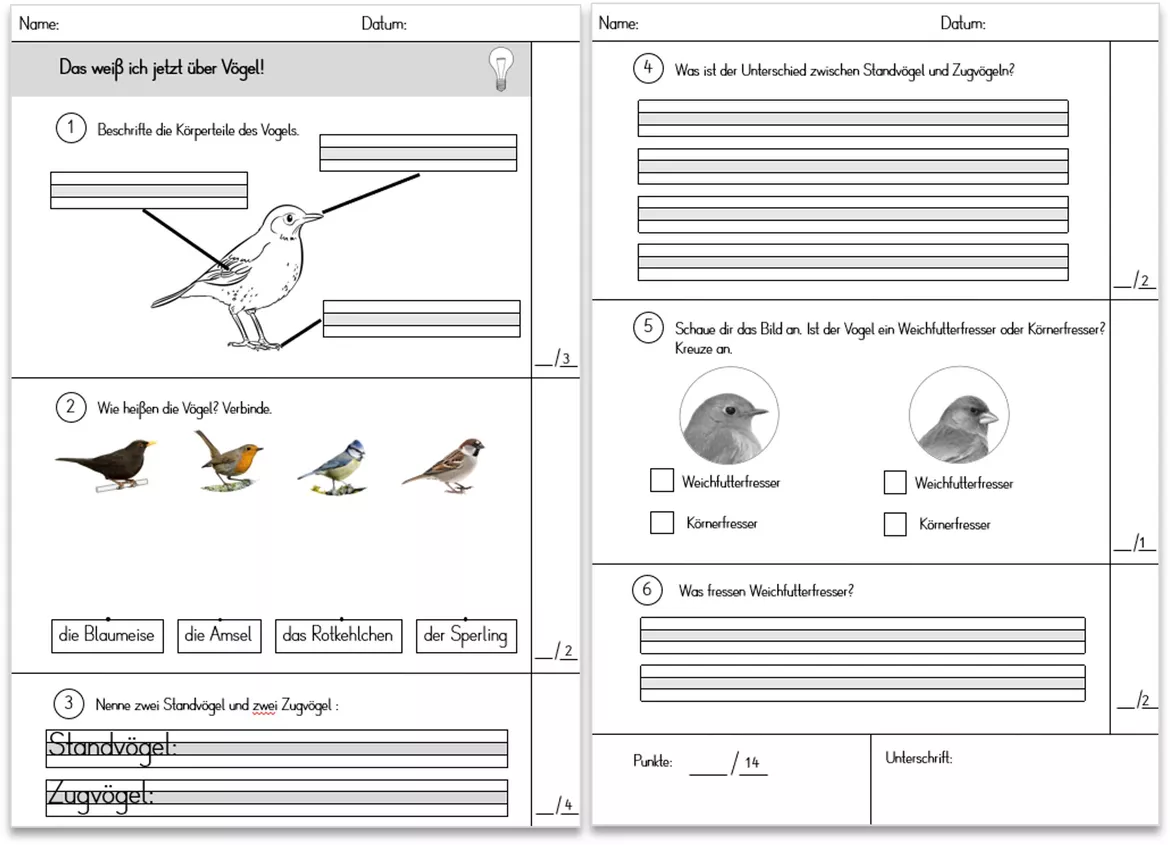Click right circular thick-beaked bird image
1170x845 pixels.
[959, 416]
